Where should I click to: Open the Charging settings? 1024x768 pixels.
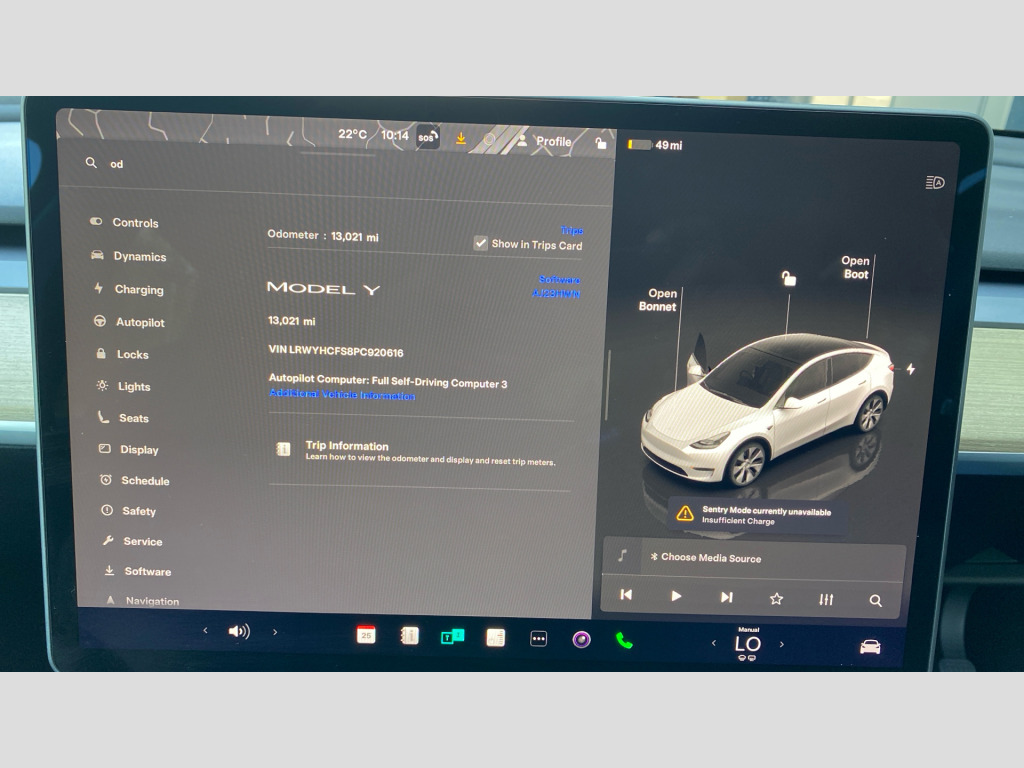pos(129,289)
